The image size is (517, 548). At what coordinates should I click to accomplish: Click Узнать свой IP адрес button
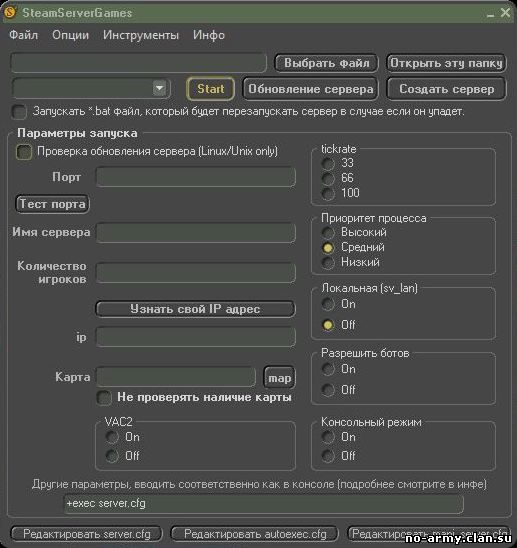[195, 309]
